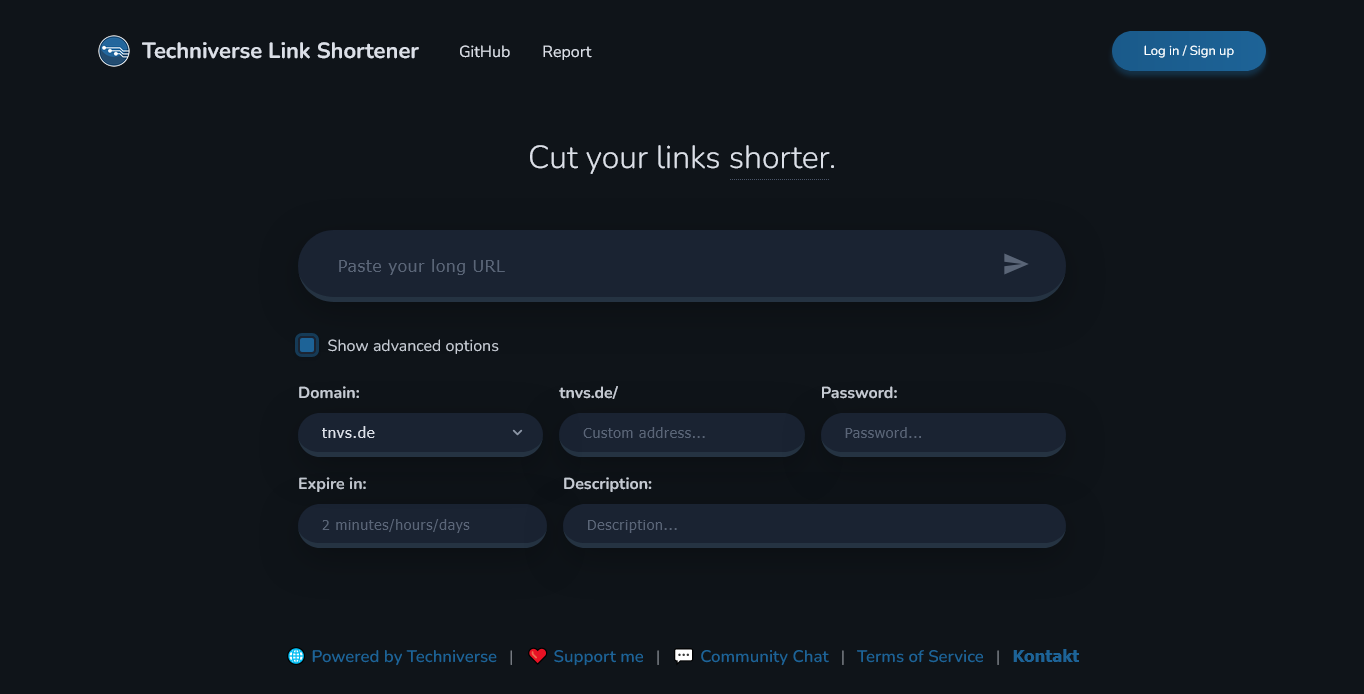This screenshot has width=1364, height=694.
Task: Click the Log in / Sign up button
Action: coord(1189,51)
